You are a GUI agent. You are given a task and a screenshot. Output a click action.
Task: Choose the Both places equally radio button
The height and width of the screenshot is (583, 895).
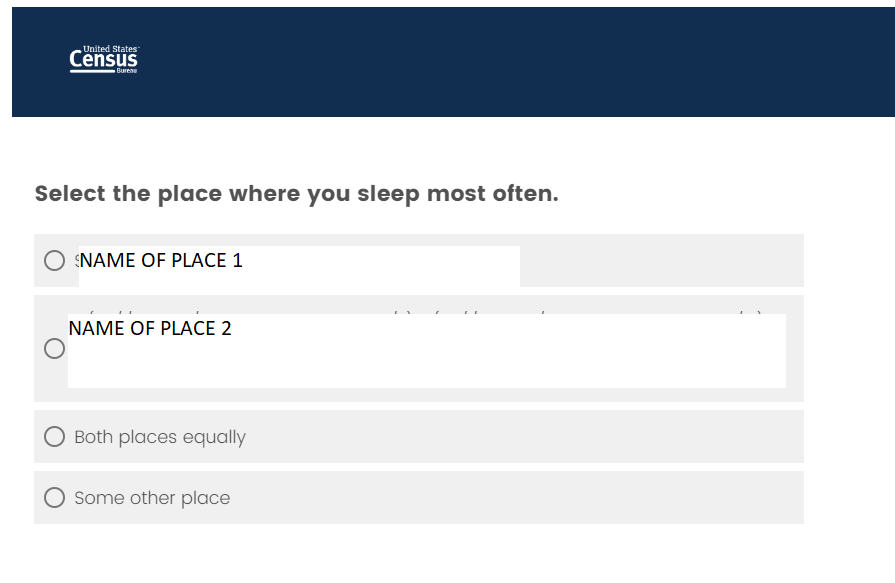[54, 437]
